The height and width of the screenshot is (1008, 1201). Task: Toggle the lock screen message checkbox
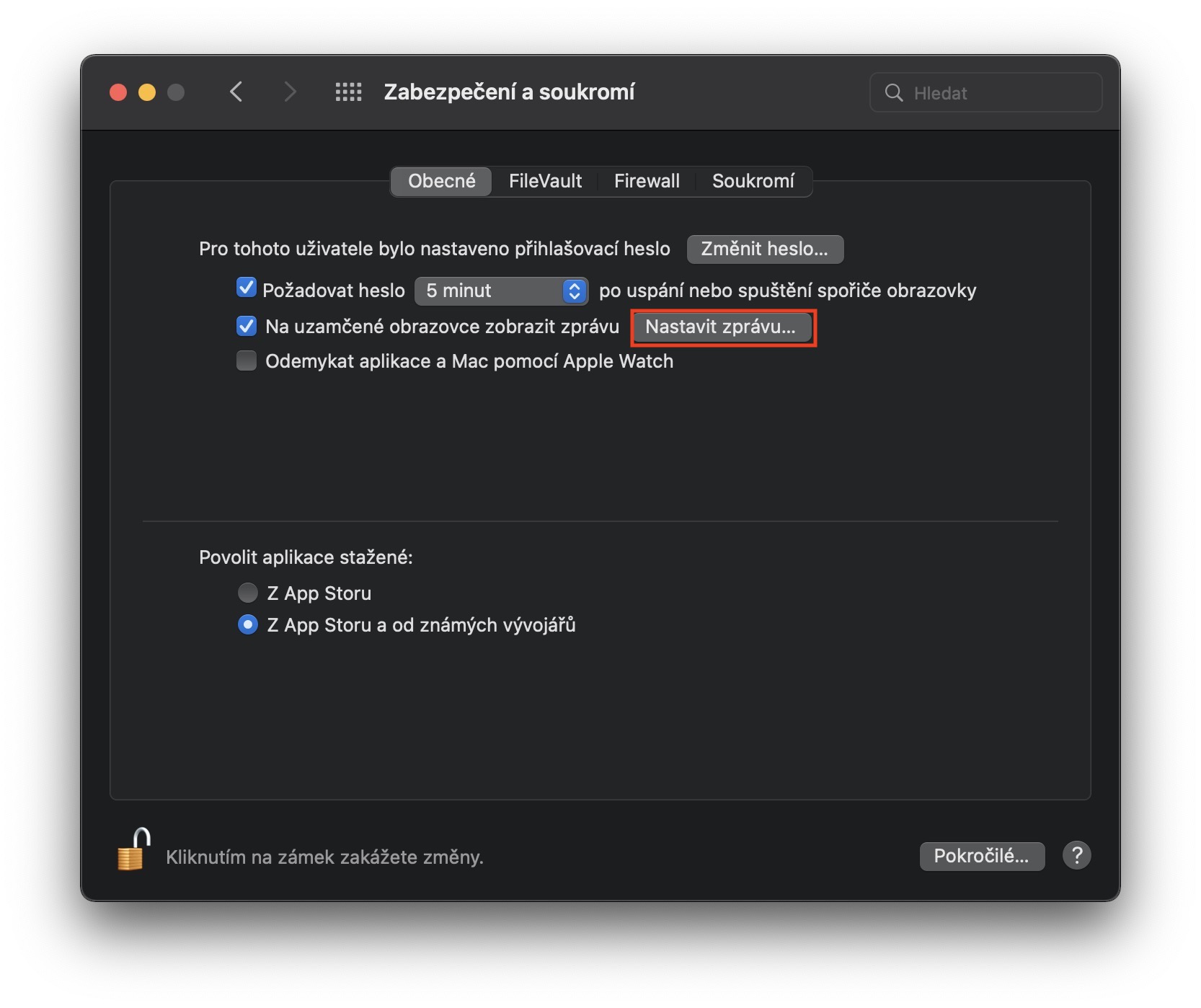point(247,327)
